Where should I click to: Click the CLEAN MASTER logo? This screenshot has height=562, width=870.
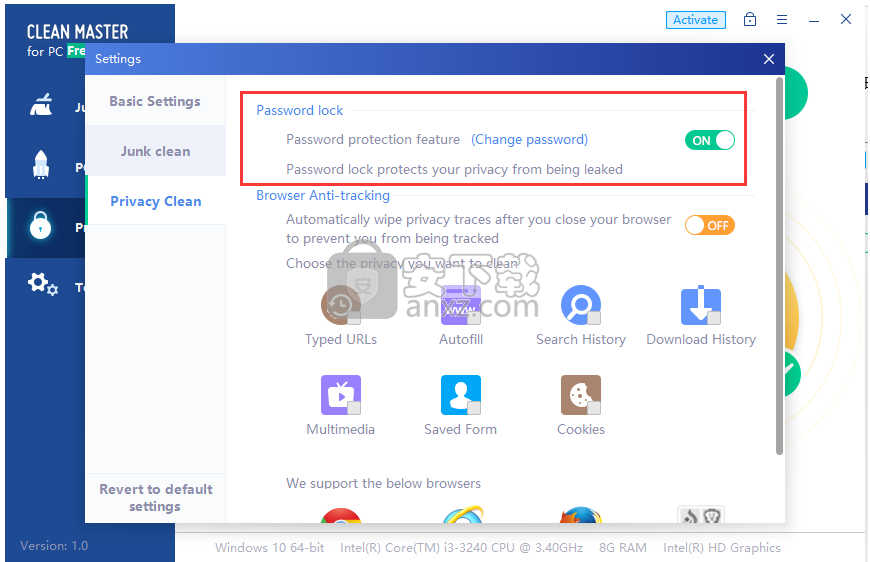(78, 32)
